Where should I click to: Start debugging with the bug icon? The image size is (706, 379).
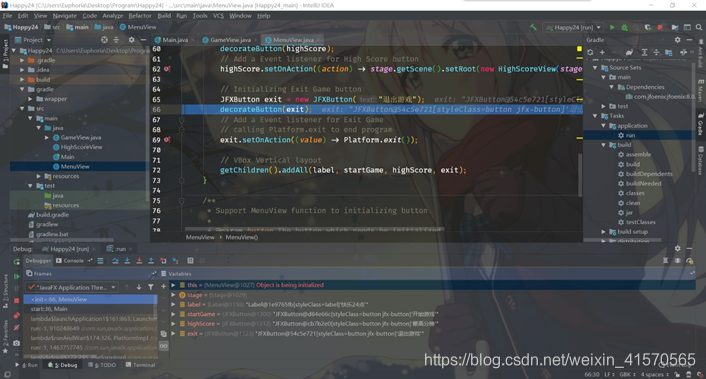624,27
